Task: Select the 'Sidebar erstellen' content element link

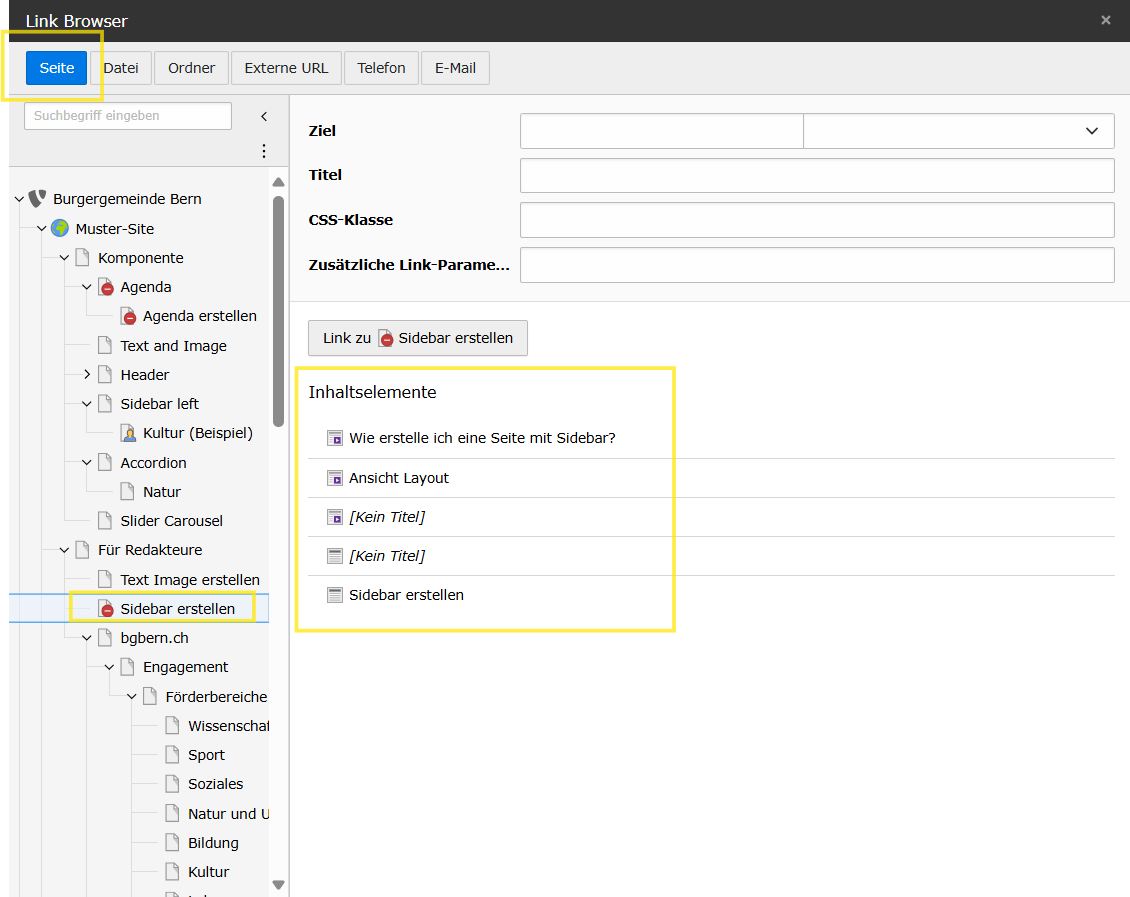Action: click(x=406, y=595)
